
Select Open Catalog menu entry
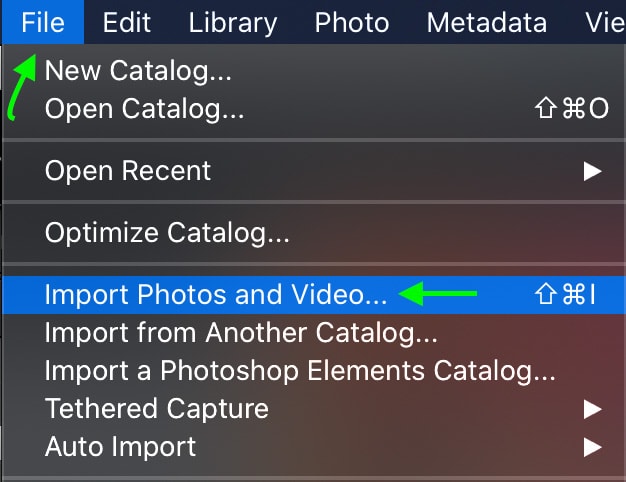[314, 109]
